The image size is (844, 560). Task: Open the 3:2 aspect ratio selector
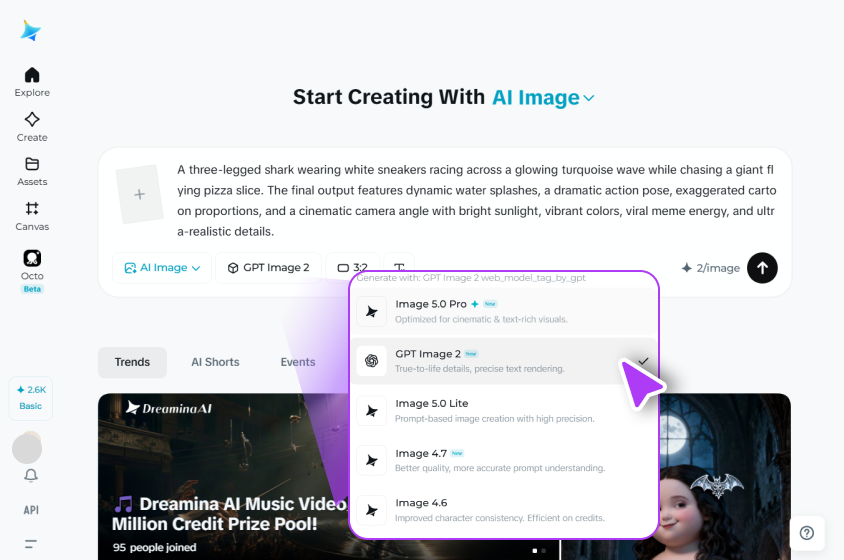coord(353,268)
